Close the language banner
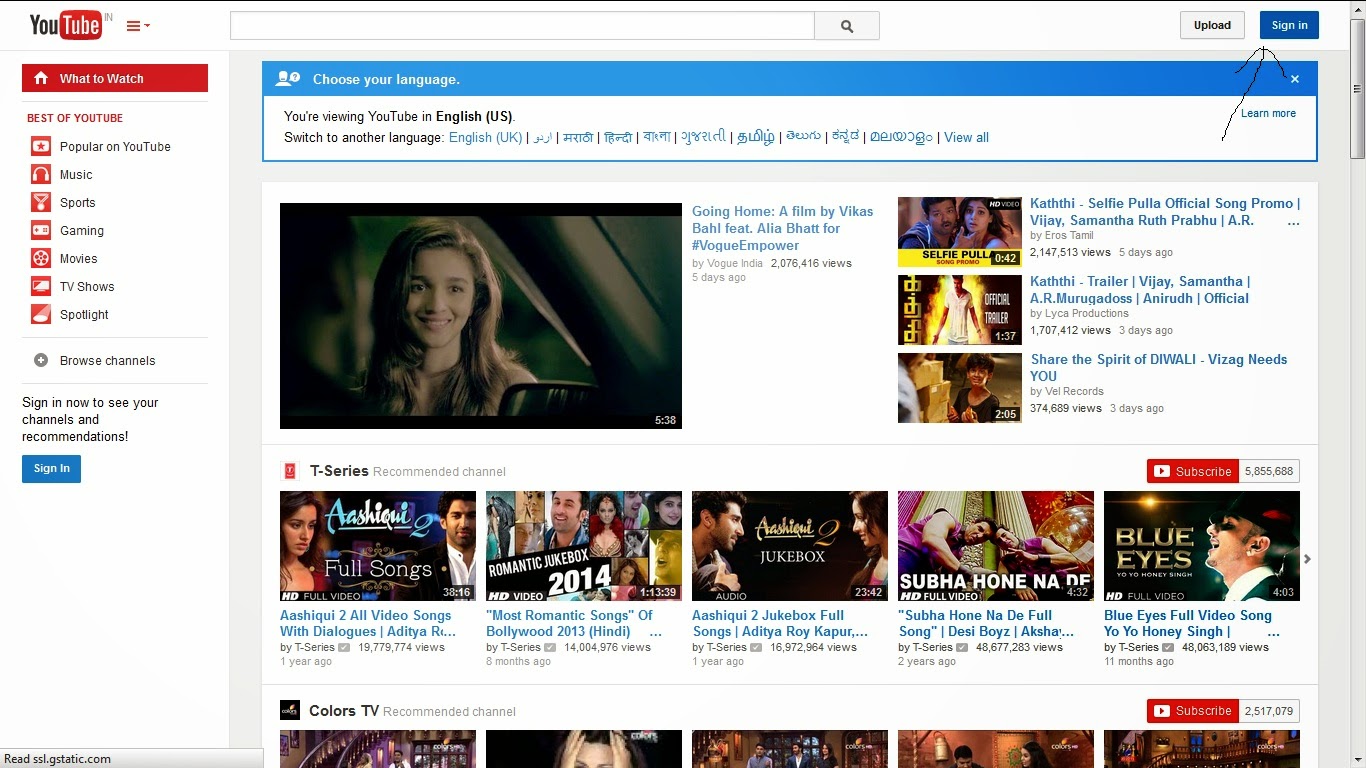 click(1295, 79)
